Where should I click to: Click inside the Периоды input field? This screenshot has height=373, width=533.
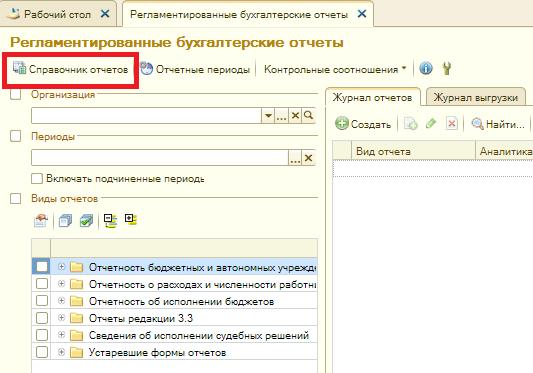pyautogui.click(x=160, y=158)
